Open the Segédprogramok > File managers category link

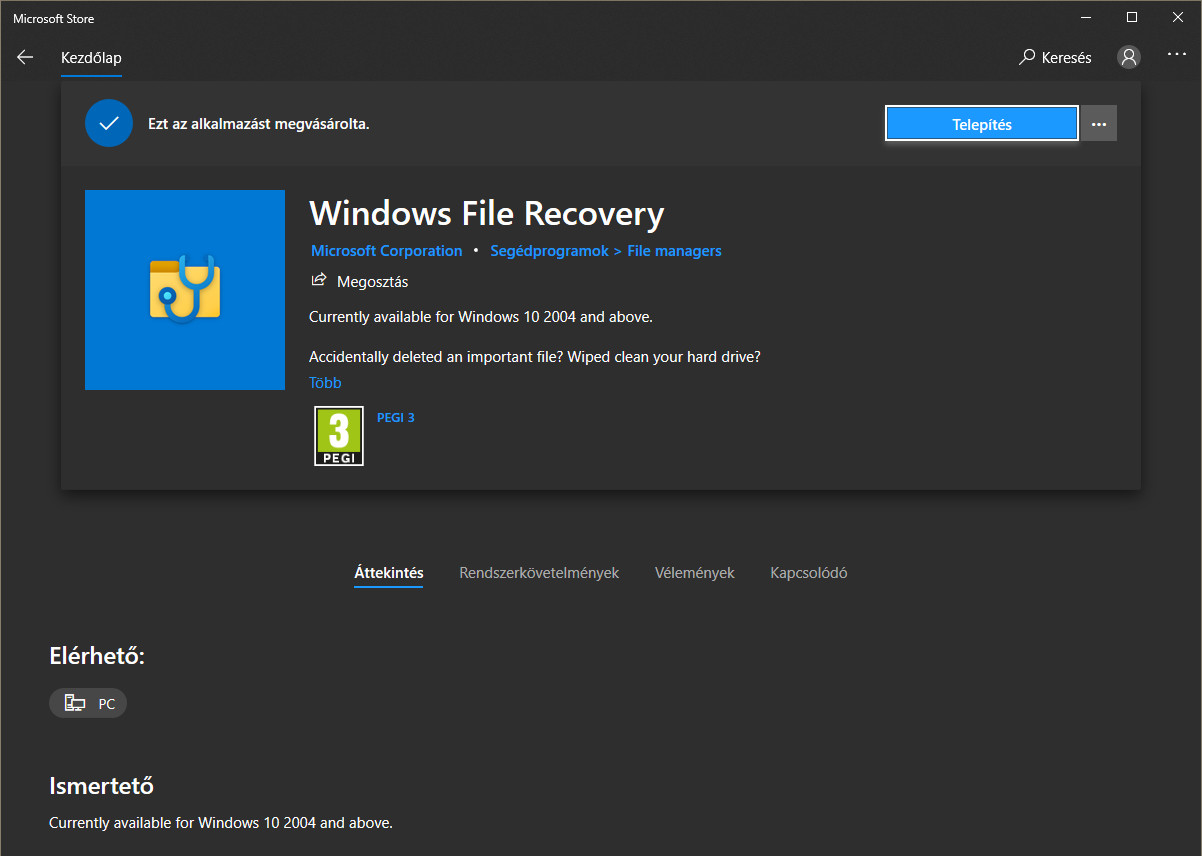(606, 251)
